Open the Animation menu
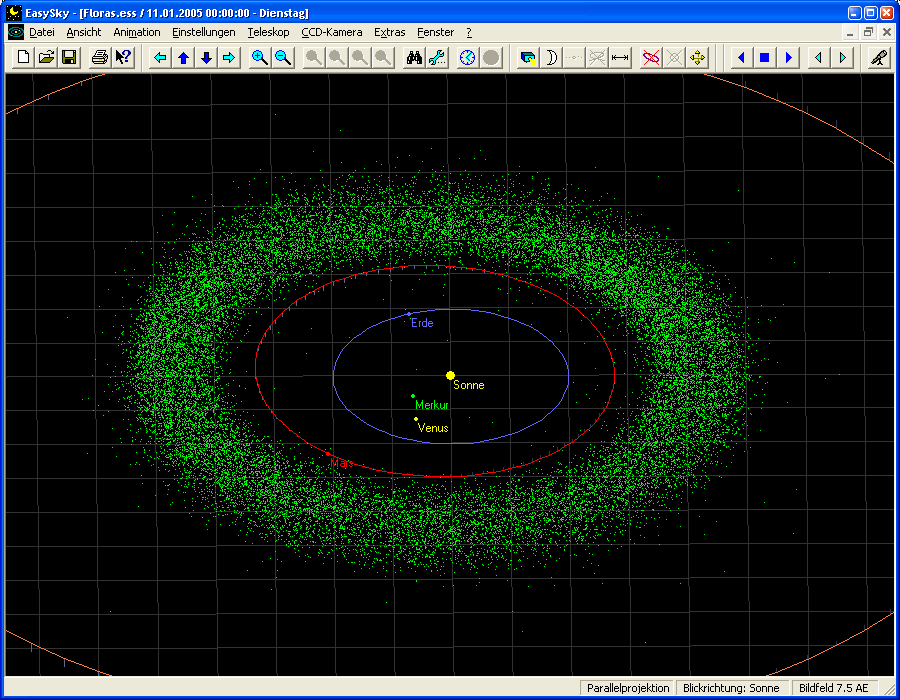The width and height of the screenshot is (900, 700). click(x=137, y=32)
